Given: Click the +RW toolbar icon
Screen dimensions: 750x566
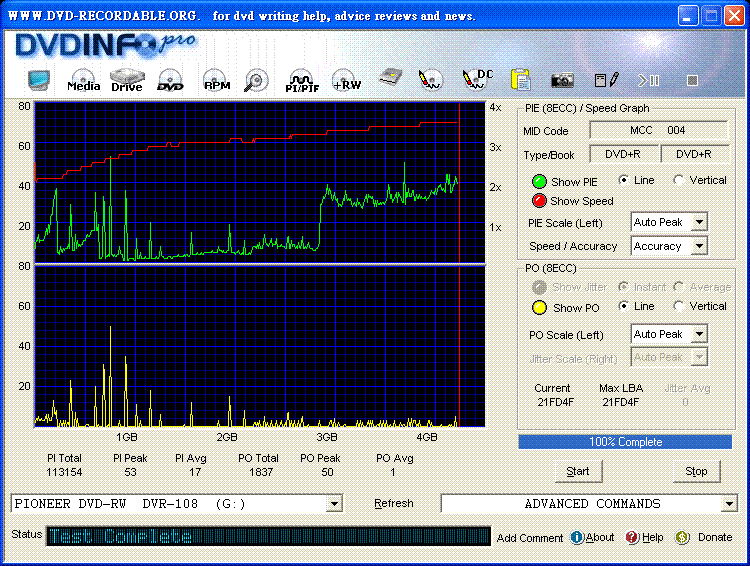Looking at the screenshot, I should 346,80.
